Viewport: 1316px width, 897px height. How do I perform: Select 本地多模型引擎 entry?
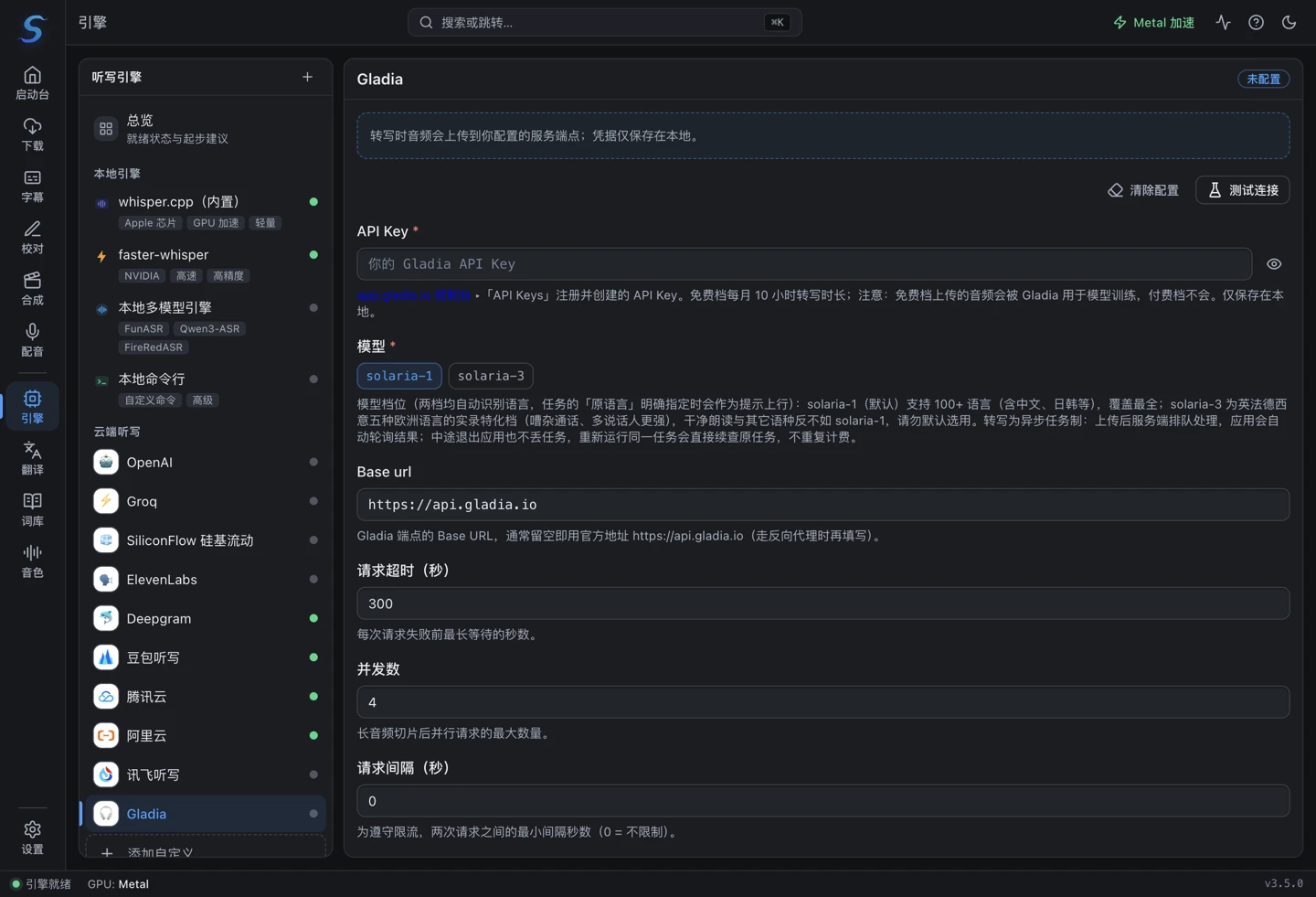pyautogui.click(x=206, y=326)
